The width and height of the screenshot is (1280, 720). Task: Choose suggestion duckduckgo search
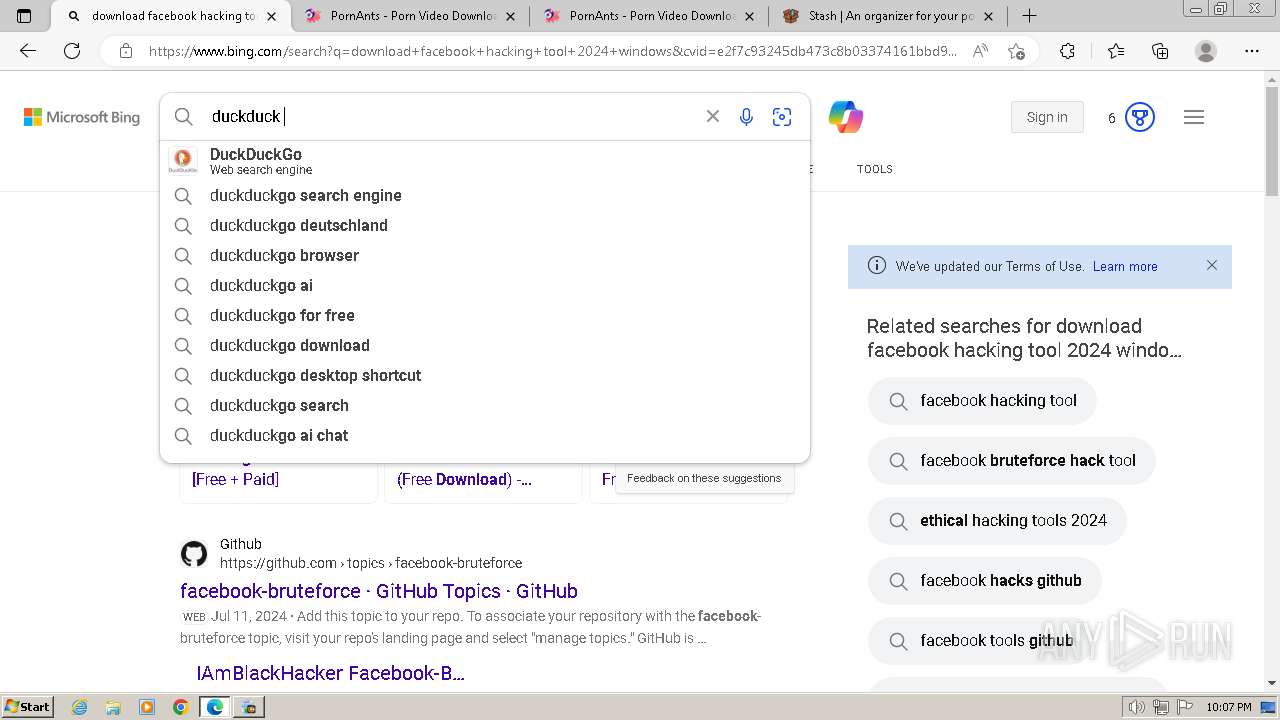pyautogui.click(x=485, y=406)
